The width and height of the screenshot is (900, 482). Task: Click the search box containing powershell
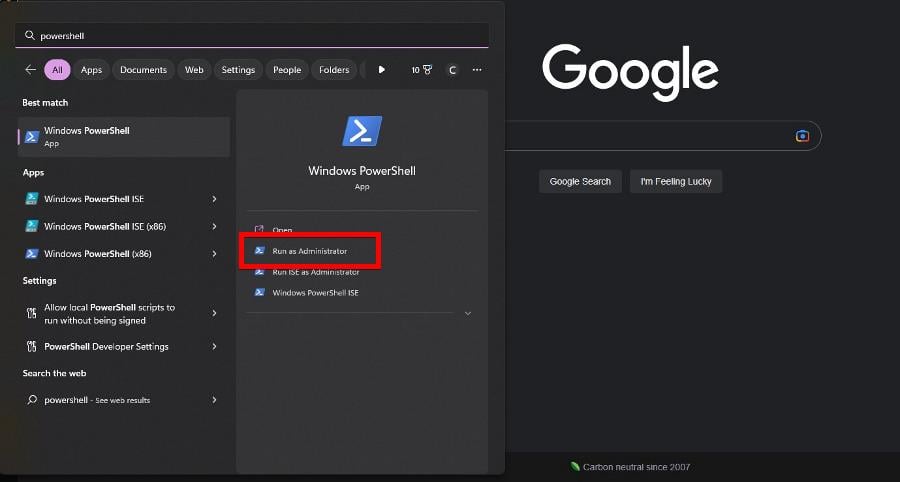click(252, 36)
